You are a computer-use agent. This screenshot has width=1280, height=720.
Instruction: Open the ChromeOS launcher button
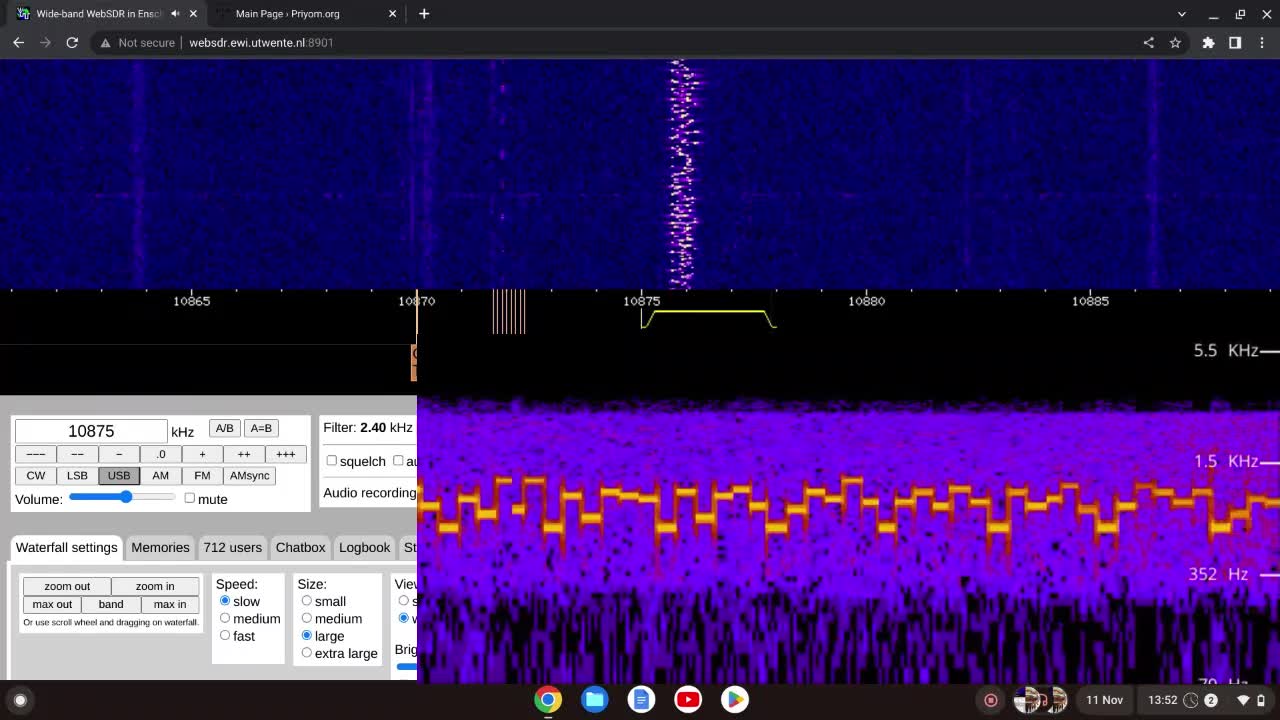(20, 700)
